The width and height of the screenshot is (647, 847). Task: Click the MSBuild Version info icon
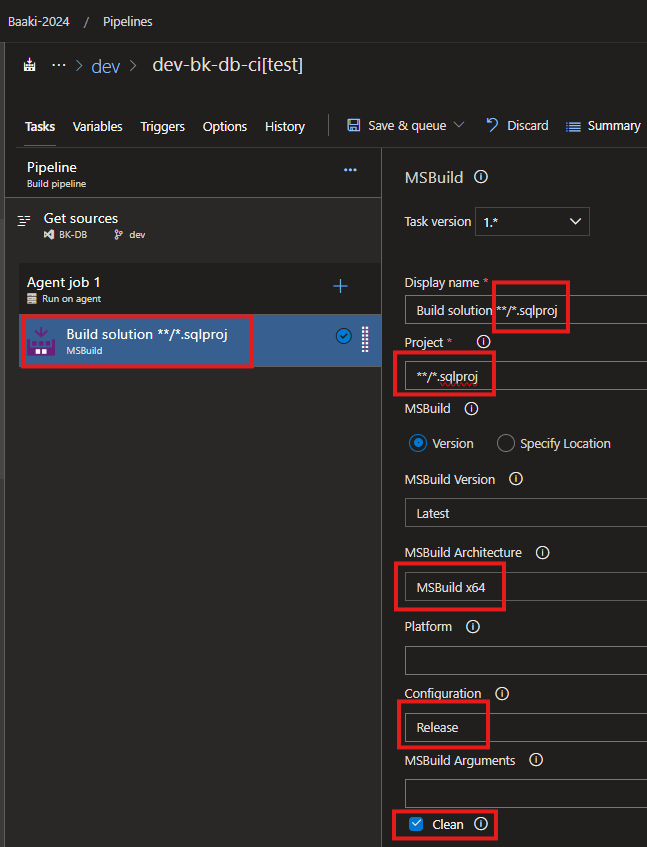(x=516, y=479)
